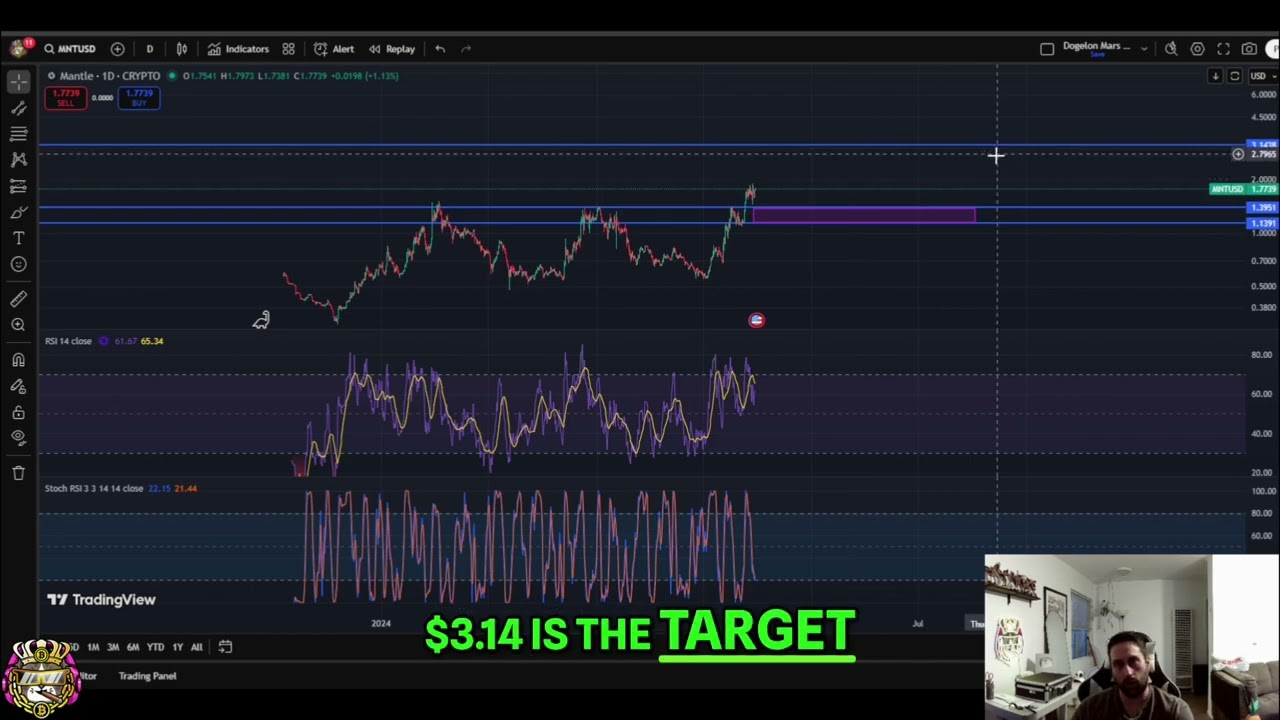Undo the last chart action
Screen dimensions: 1280x720
[440, 48]
